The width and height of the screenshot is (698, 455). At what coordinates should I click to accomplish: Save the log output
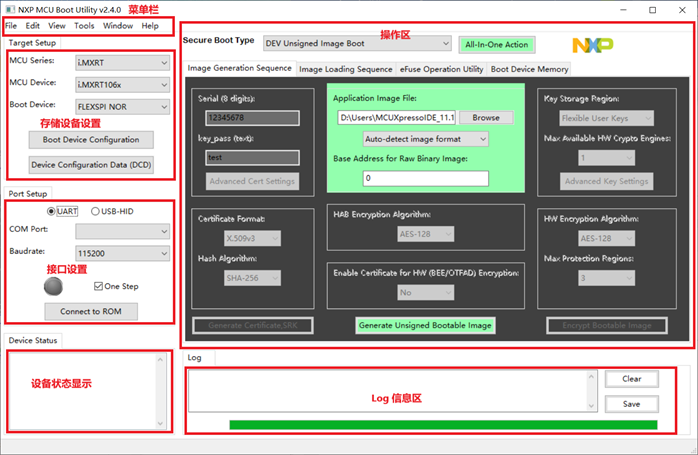pyautogui.click(x=632, y=404)
